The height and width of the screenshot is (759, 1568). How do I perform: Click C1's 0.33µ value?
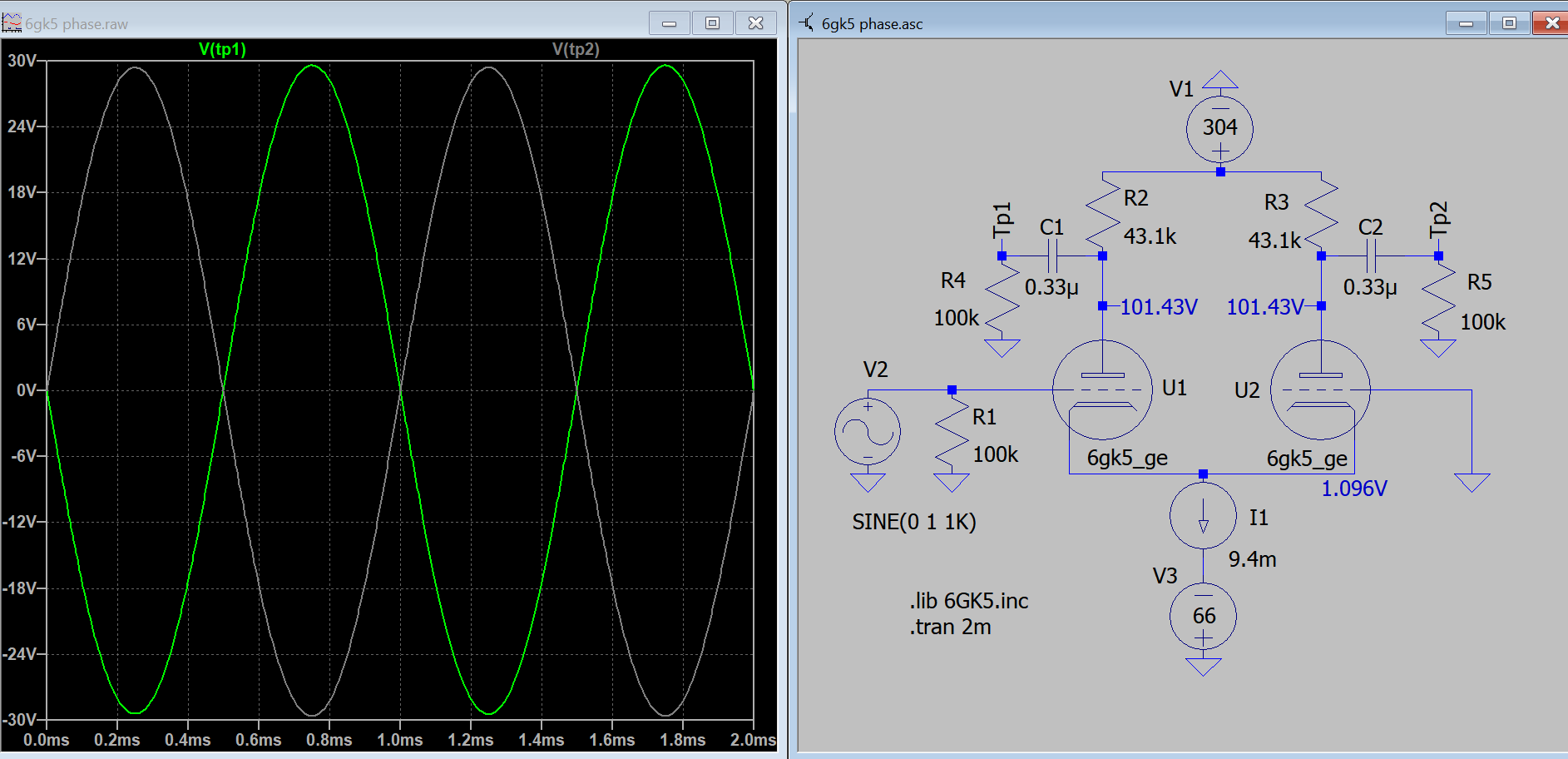click(1051, 287)
